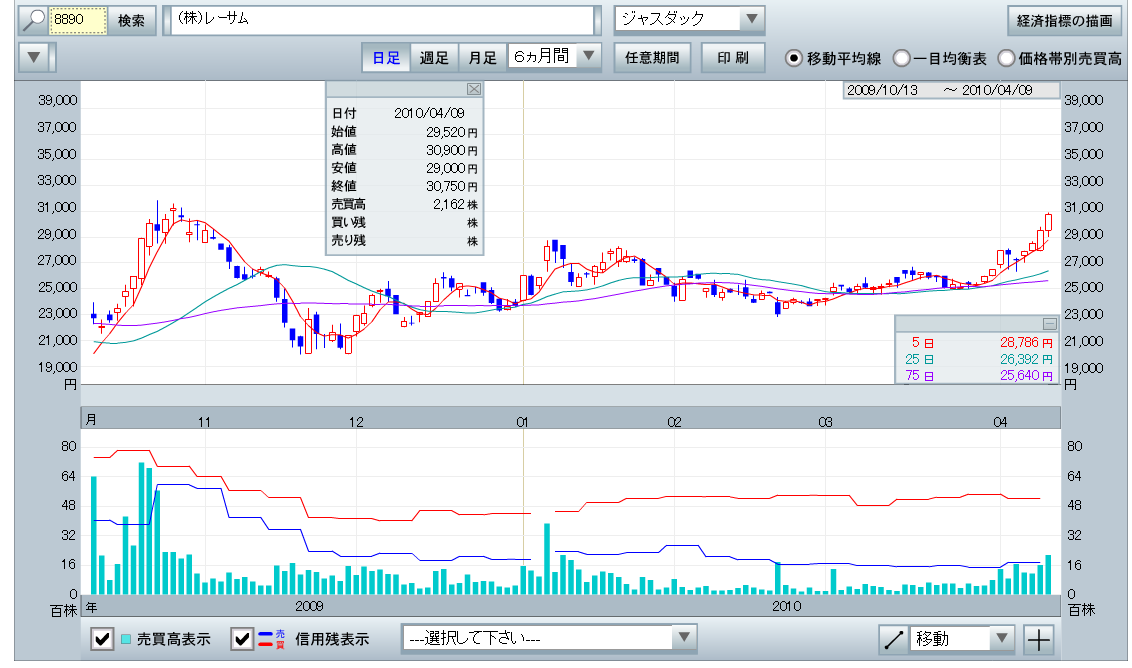Click the stock code field showing 8890
1132x668 pixels.
click(x=78, y=20)
